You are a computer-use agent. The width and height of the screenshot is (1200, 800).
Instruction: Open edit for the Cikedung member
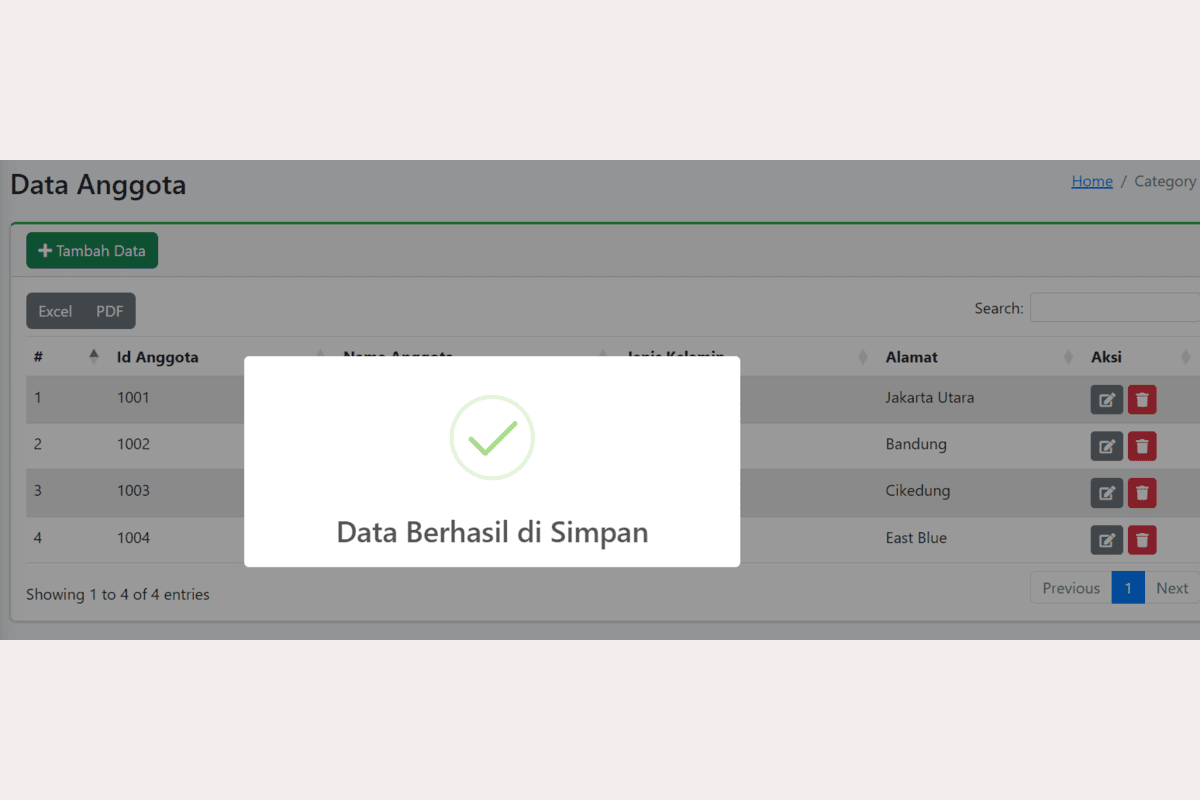1106,493
